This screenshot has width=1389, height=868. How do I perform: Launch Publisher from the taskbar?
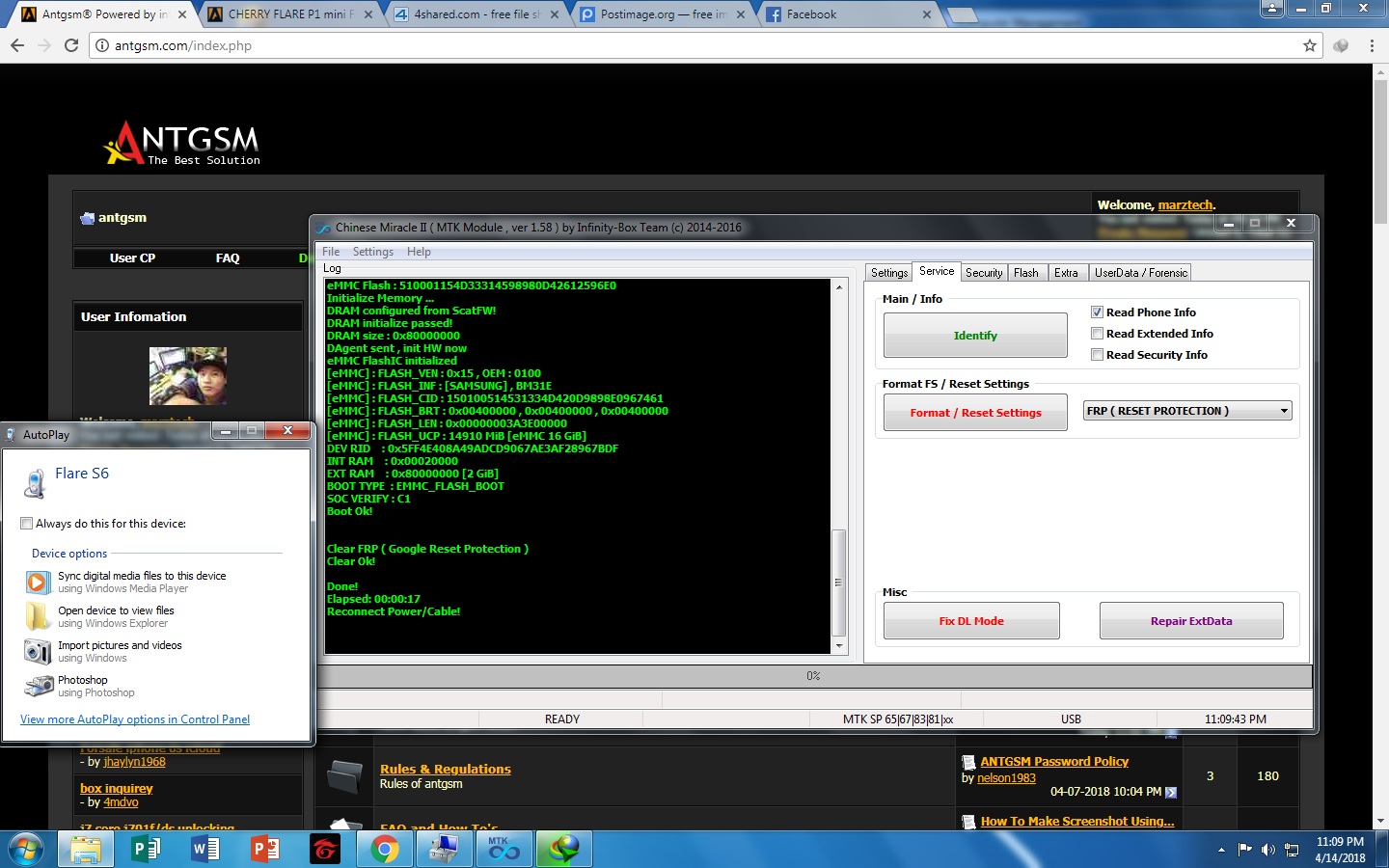[x=146, y=849]
